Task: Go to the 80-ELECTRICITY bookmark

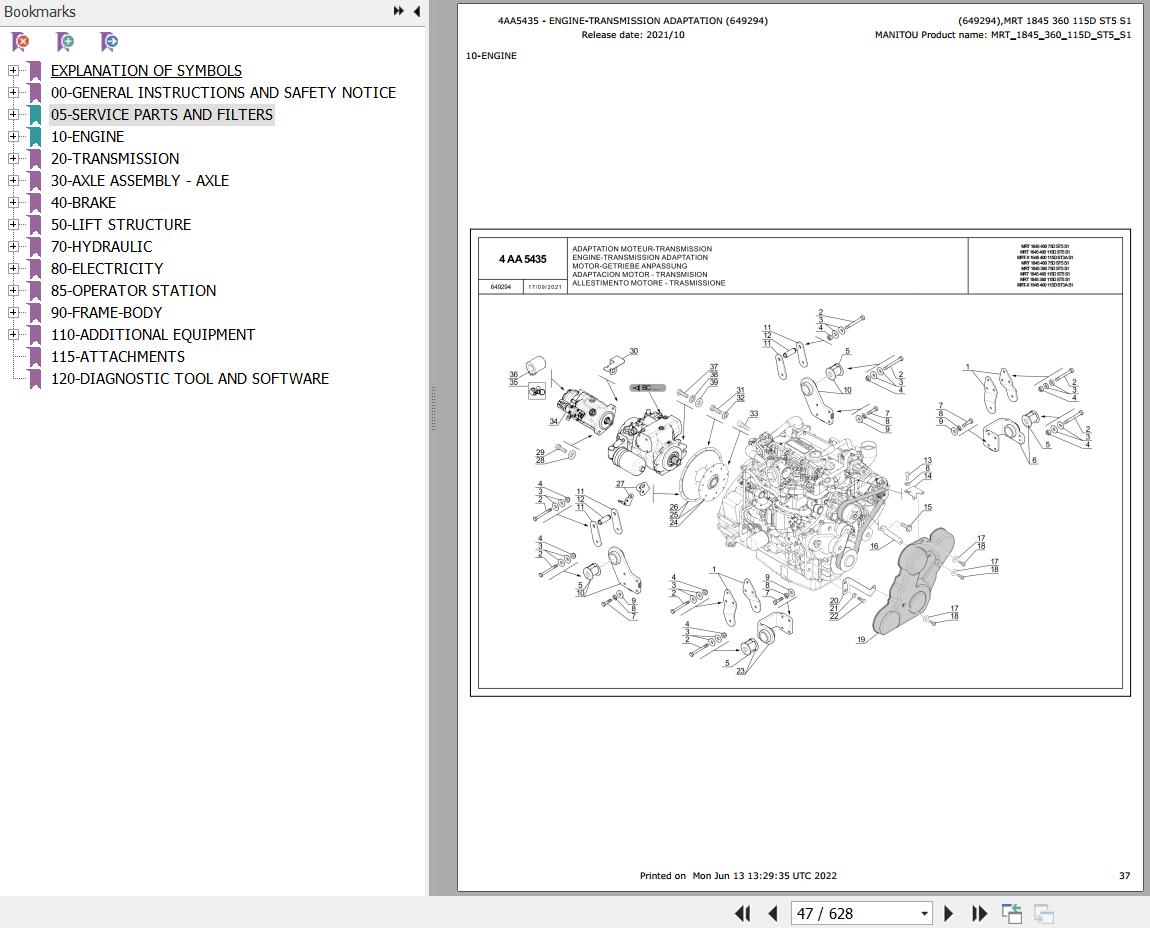Action: (106, 268)
